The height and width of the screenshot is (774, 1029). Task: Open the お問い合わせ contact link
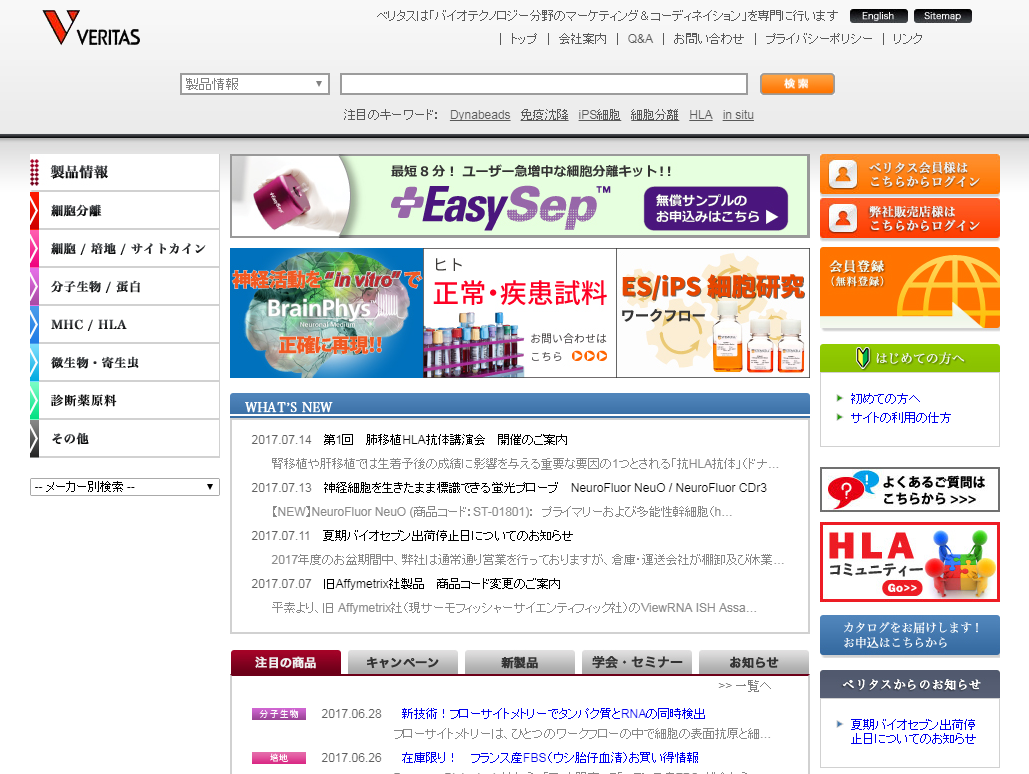[709, 39]
